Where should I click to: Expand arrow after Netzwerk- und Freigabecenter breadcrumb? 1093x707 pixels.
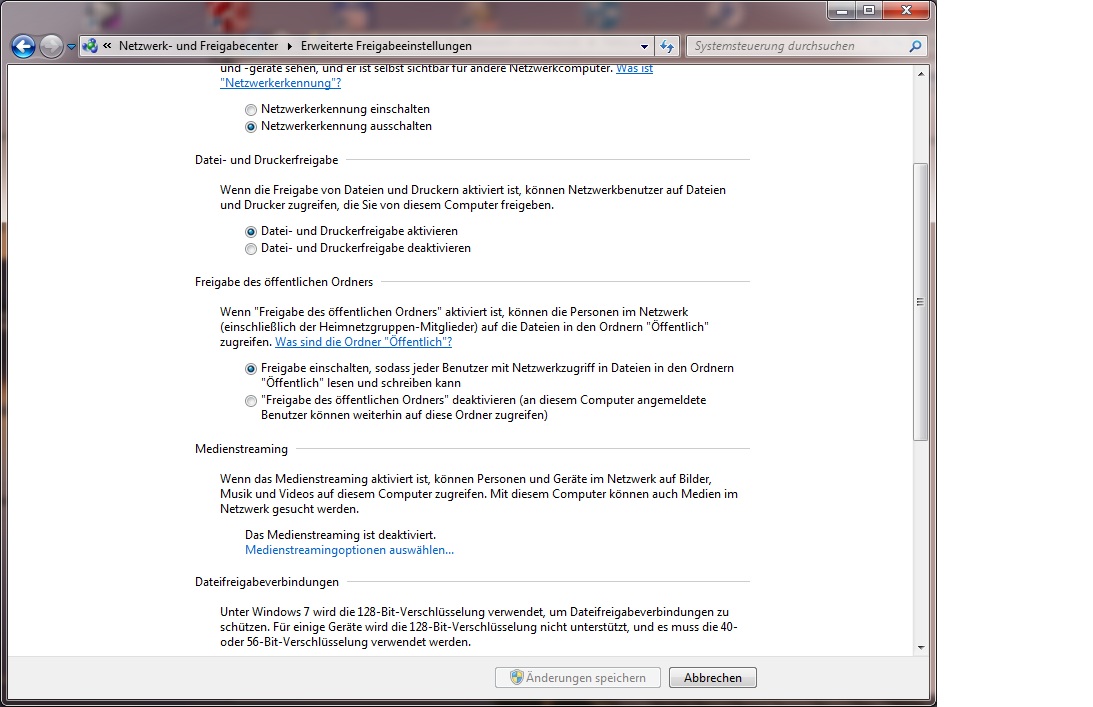289,46
